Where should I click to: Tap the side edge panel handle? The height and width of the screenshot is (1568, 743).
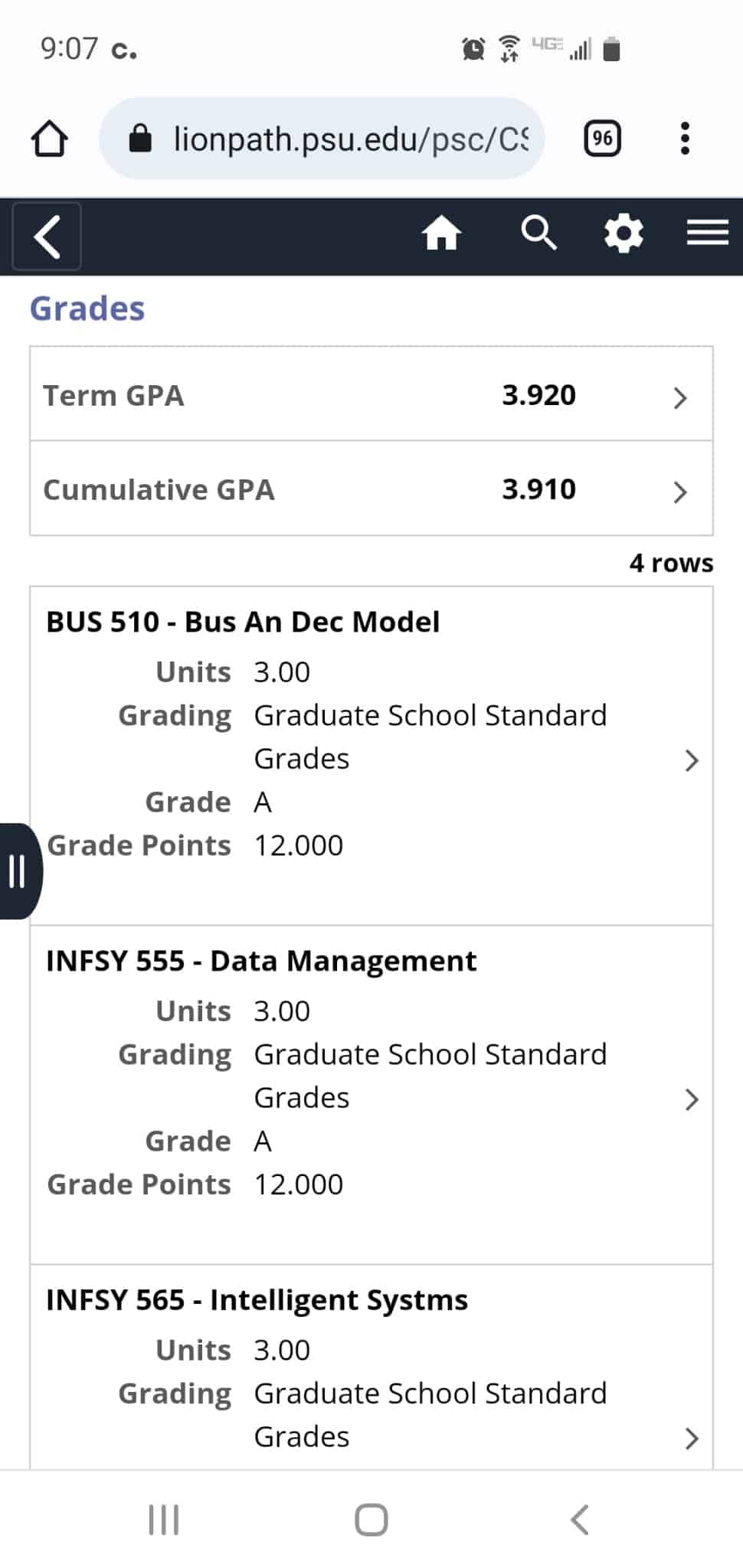[18, 871]
